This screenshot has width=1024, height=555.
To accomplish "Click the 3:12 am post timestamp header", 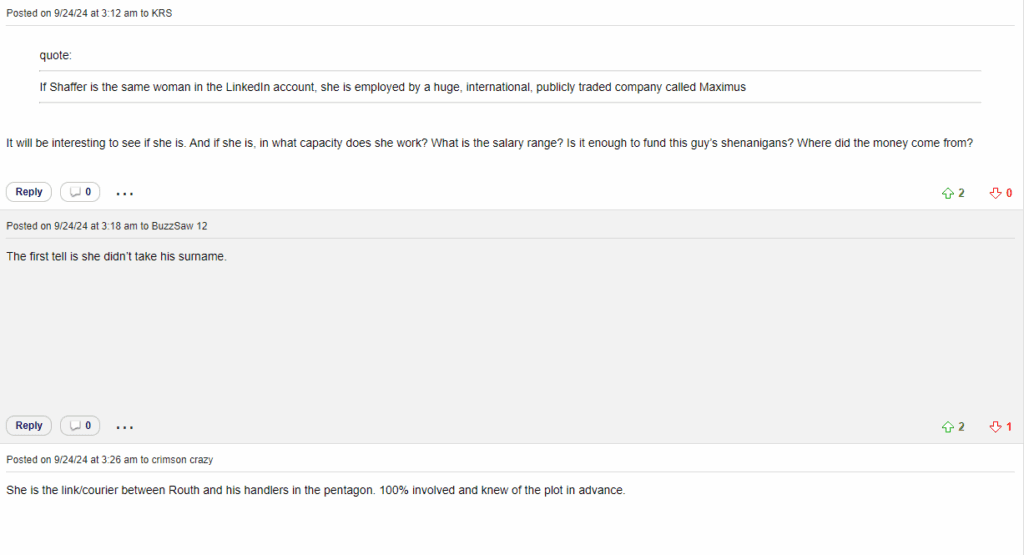I will click(x=89, y=13).
